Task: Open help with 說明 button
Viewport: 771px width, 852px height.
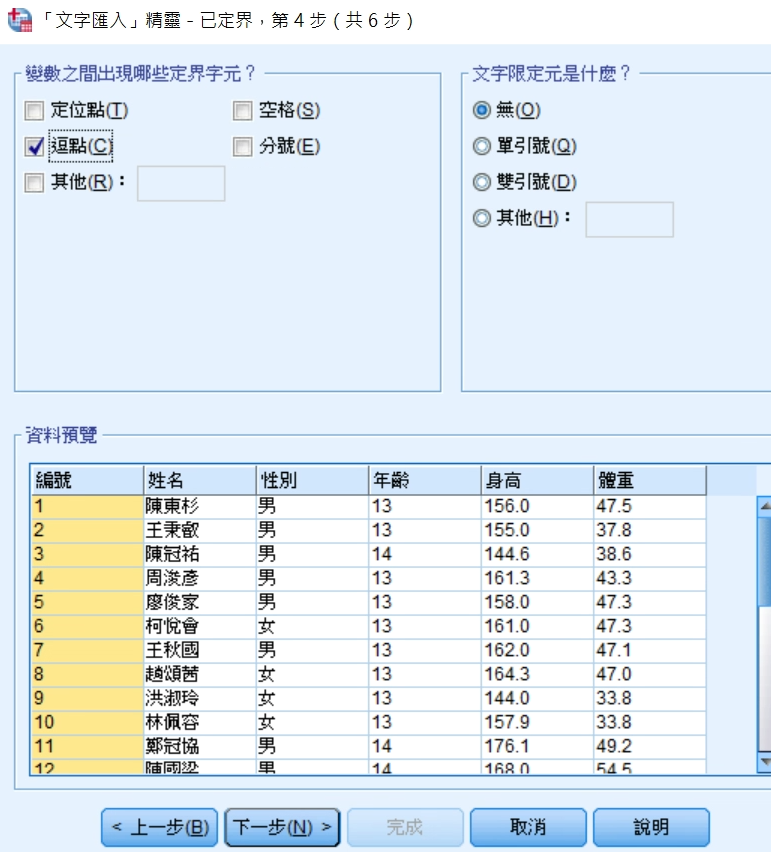Action: tap(651, 828)
